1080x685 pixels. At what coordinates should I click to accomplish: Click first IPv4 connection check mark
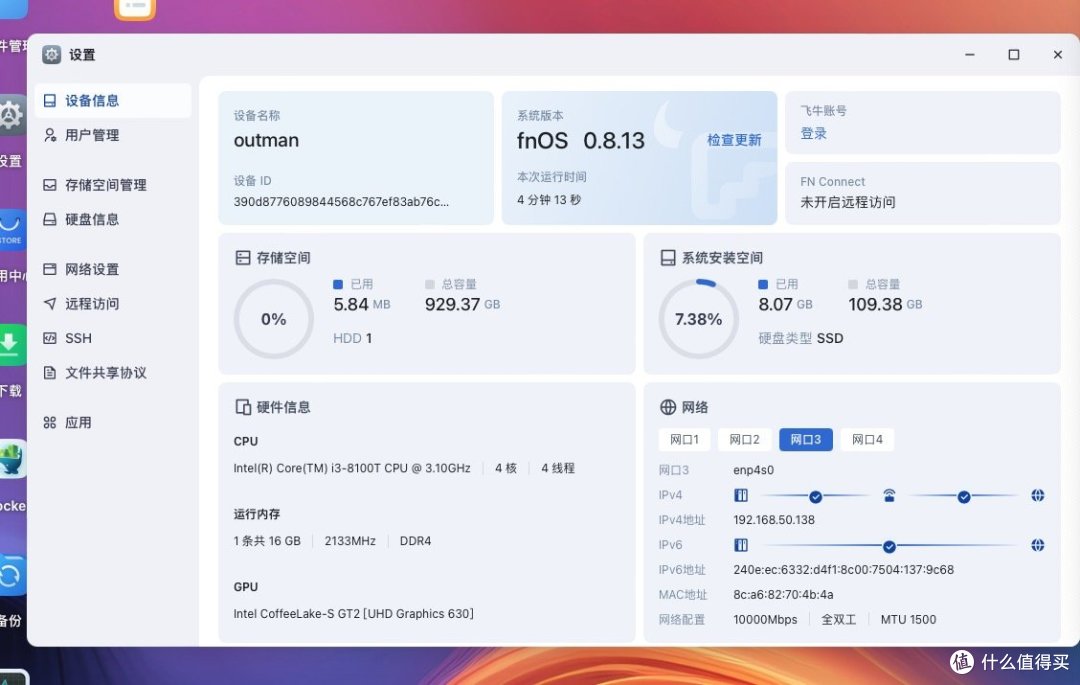(x=816, y=496)
